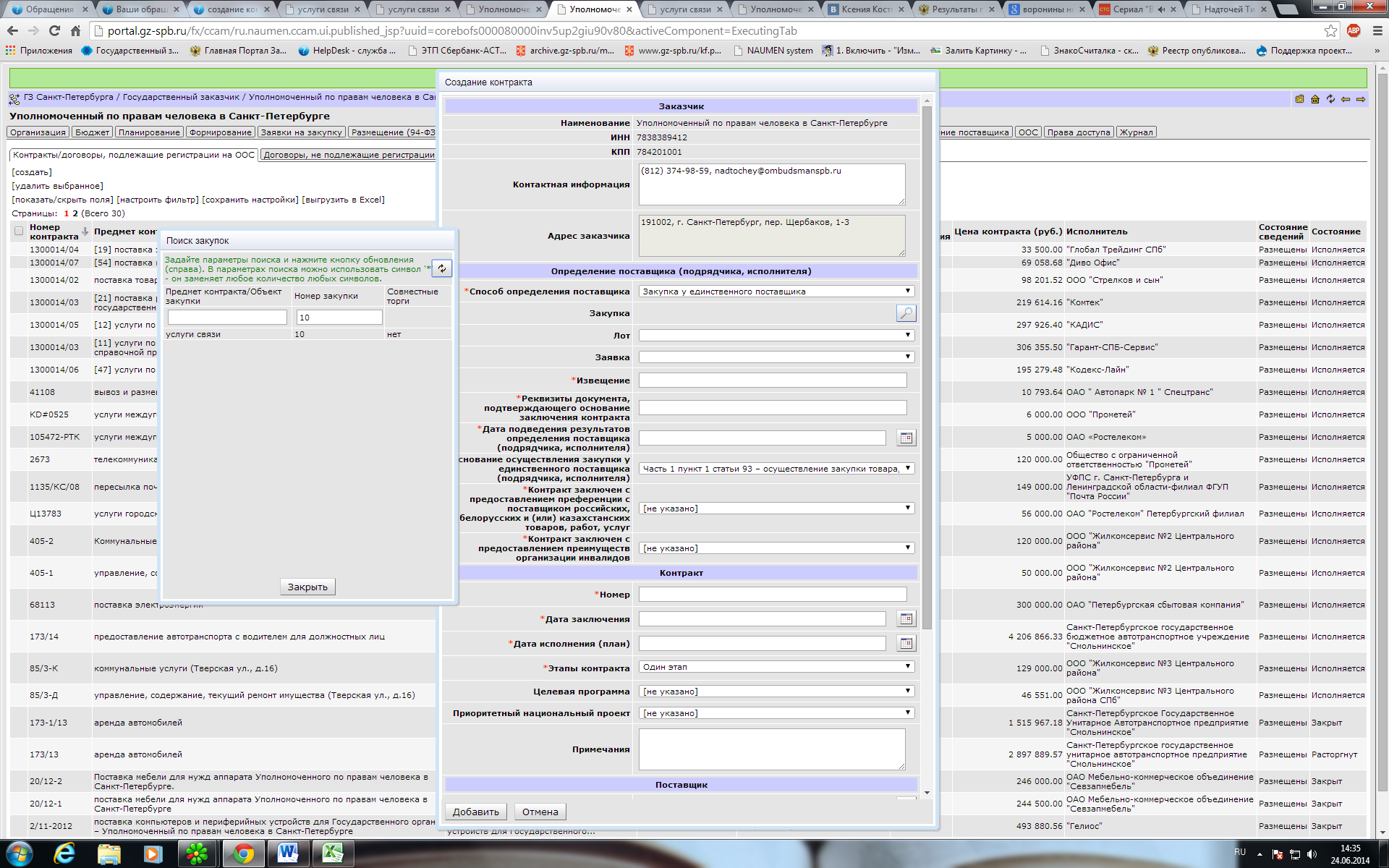Viewport: 1389px width, 868px height.
Task: Open the Приложения apps shortcut
Action: (39, 51)
